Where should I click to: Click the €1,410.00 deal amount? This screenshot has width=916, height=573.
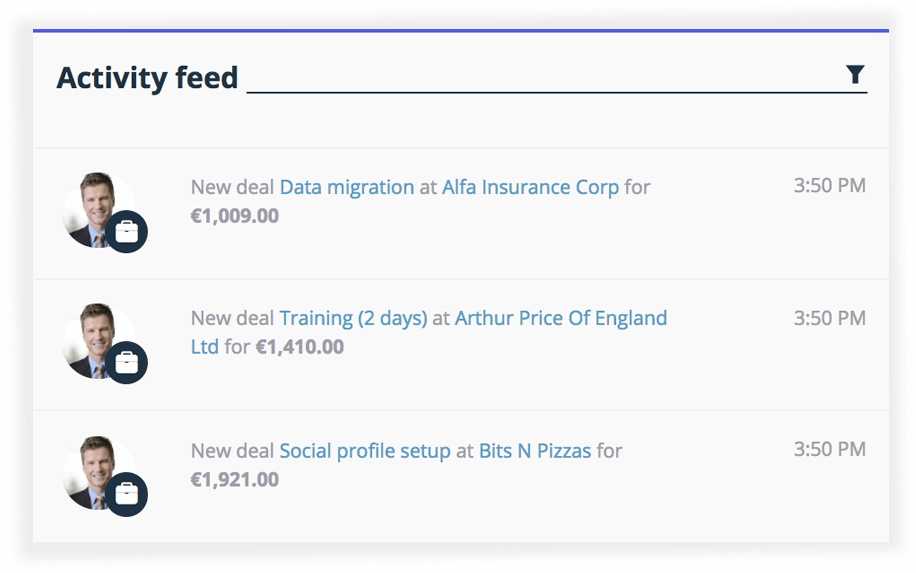(300, 347)
